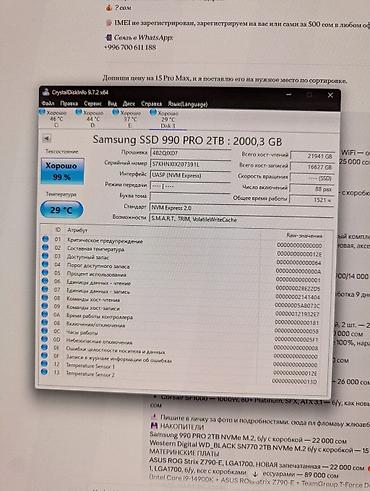
Task: Click the previous-disk arrow button
Action: click(x=47, y=138)
